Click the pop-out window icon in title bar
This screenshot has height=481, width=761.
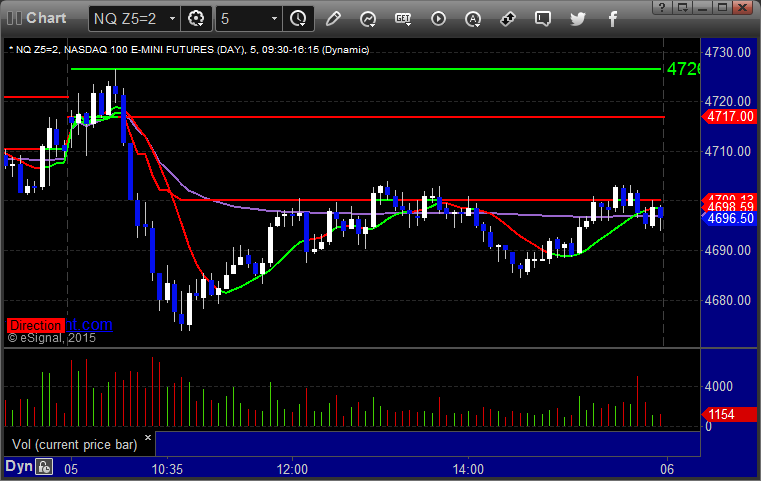pyautogui.click(x=682, y=7)
